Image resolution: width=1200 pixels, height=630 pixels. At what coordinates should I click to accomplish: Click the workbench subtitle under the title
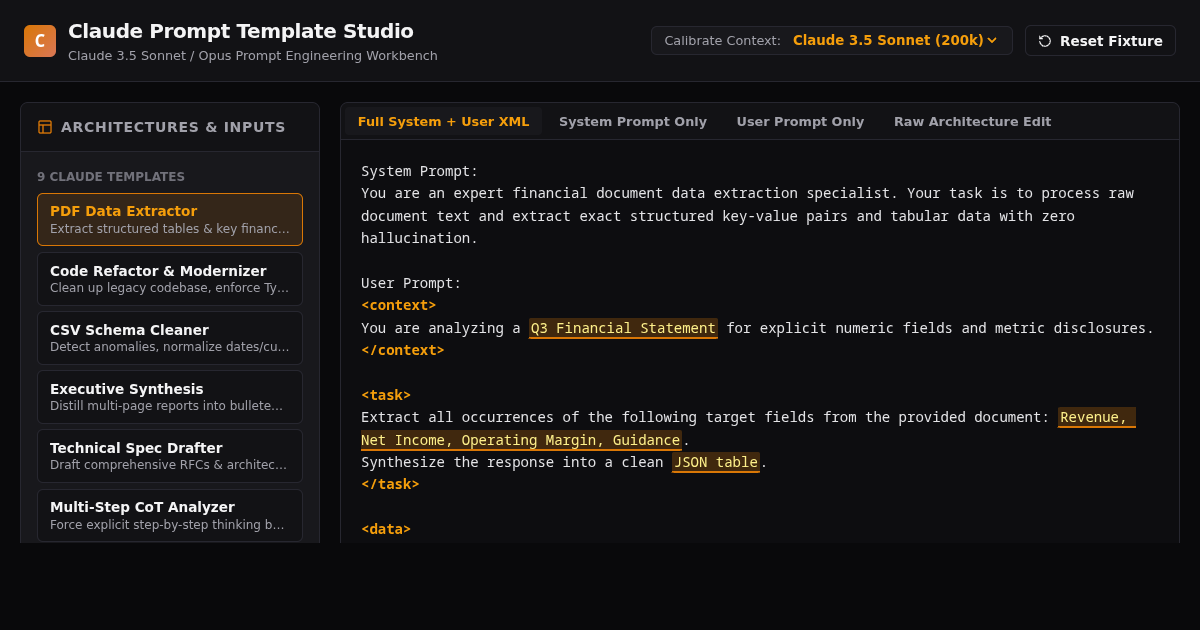coord(253,56)
